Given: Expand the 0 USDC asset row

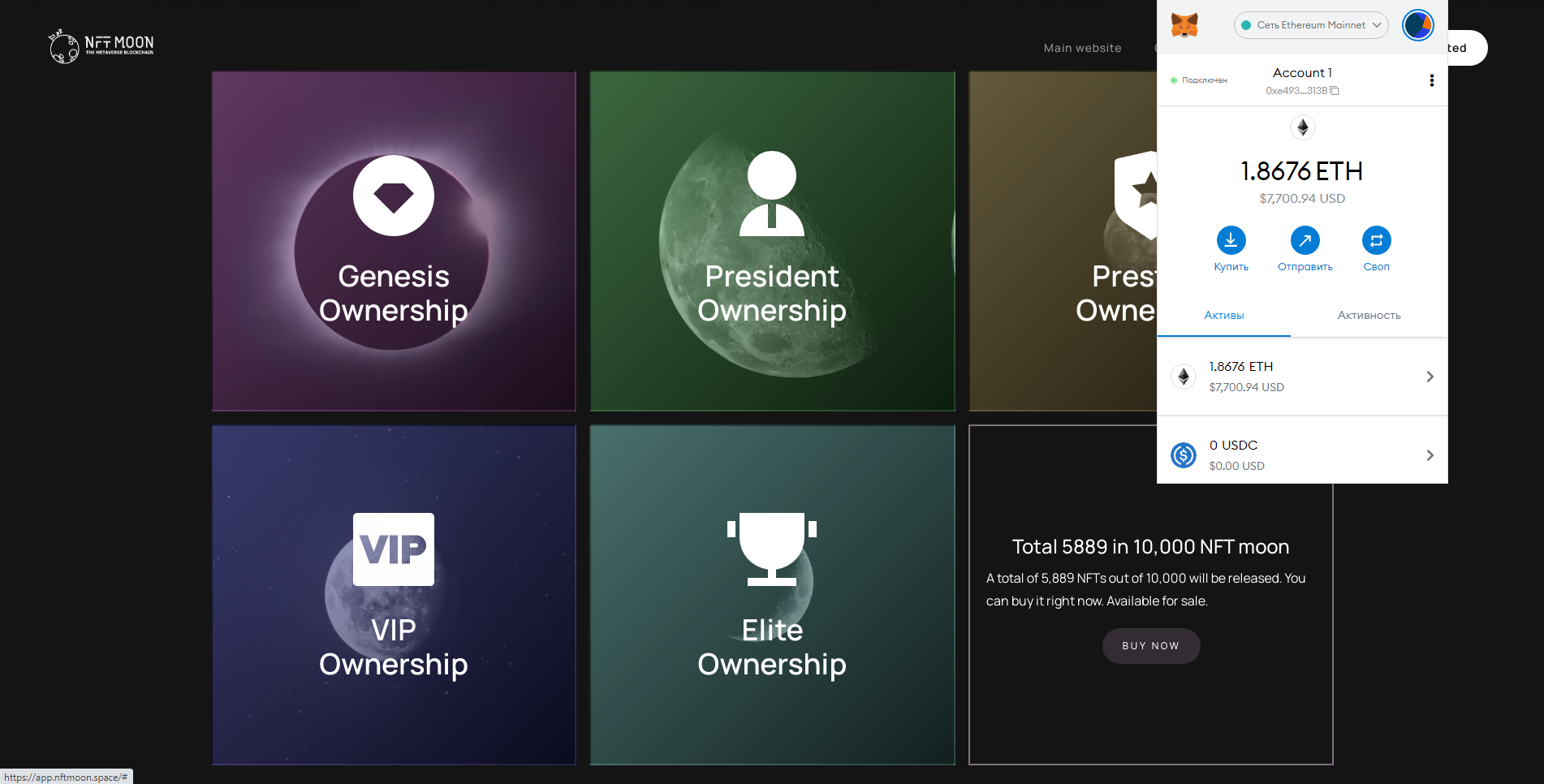Looking at the screenshot, I should (x=1302, y=455).
